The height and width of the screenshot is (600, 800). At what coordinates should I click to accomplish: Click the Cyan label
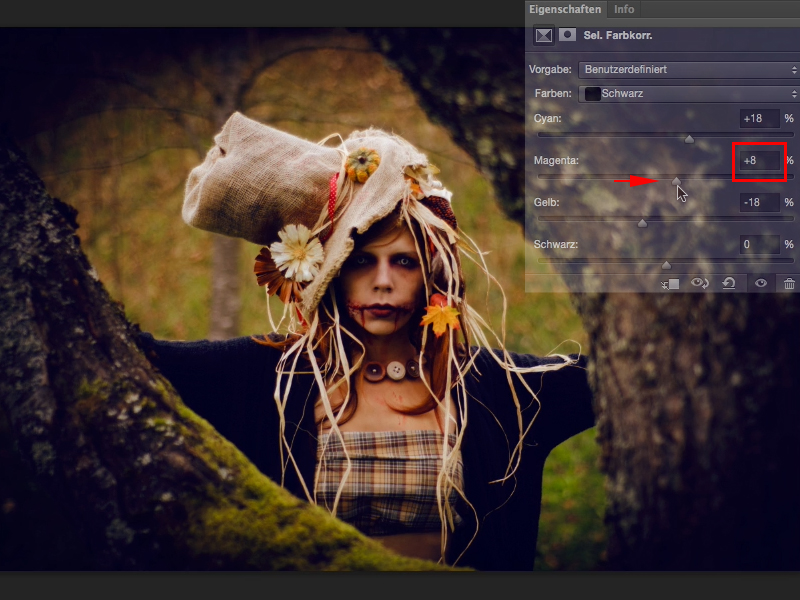pos(547,118)
